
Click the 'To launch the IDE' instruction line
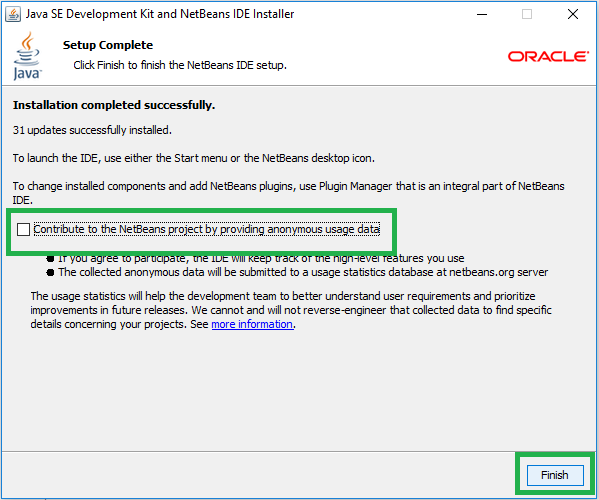(194, 158)
